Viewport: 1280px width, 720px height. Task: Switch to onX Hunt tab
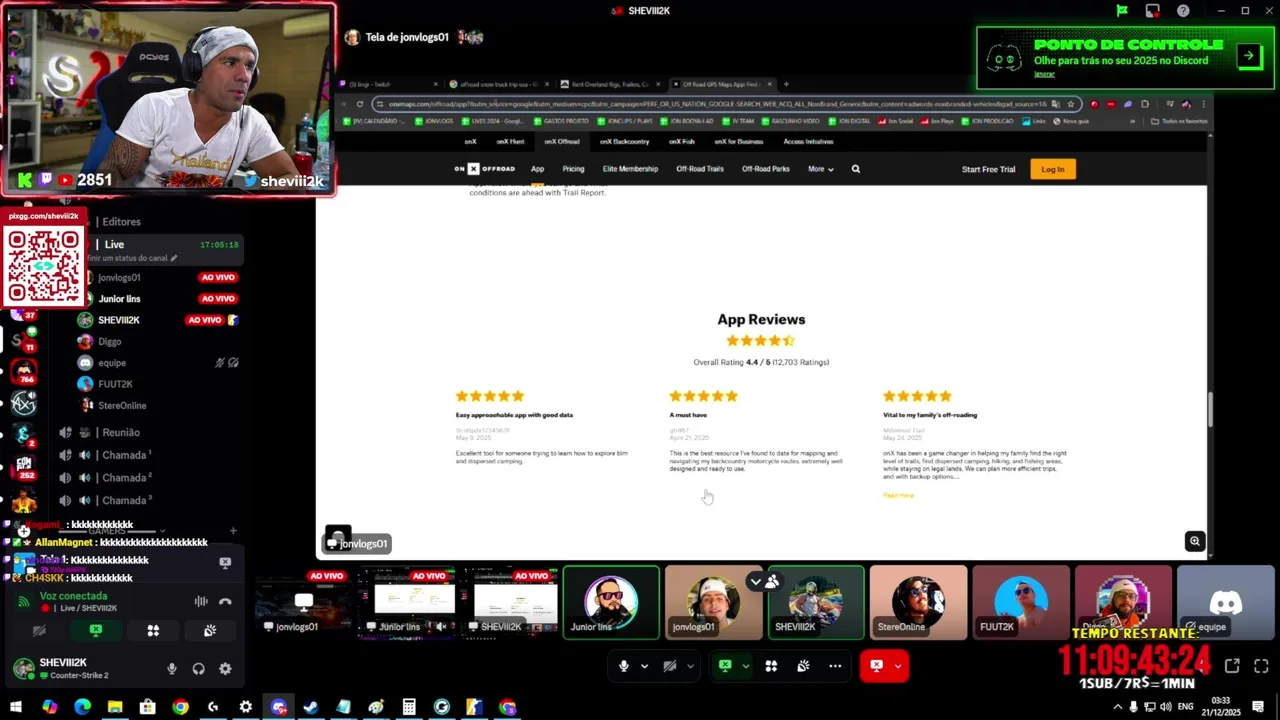point(510,142)
